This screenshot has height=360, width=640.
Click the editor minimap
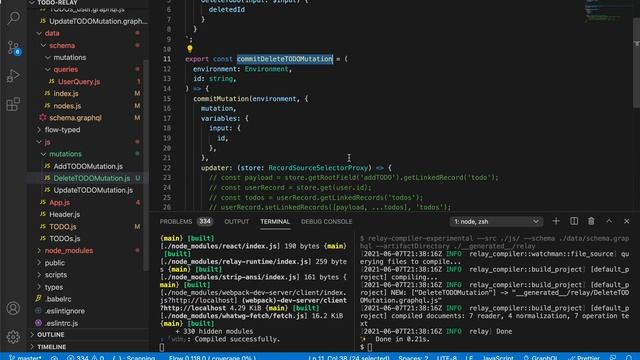(608, 12)
